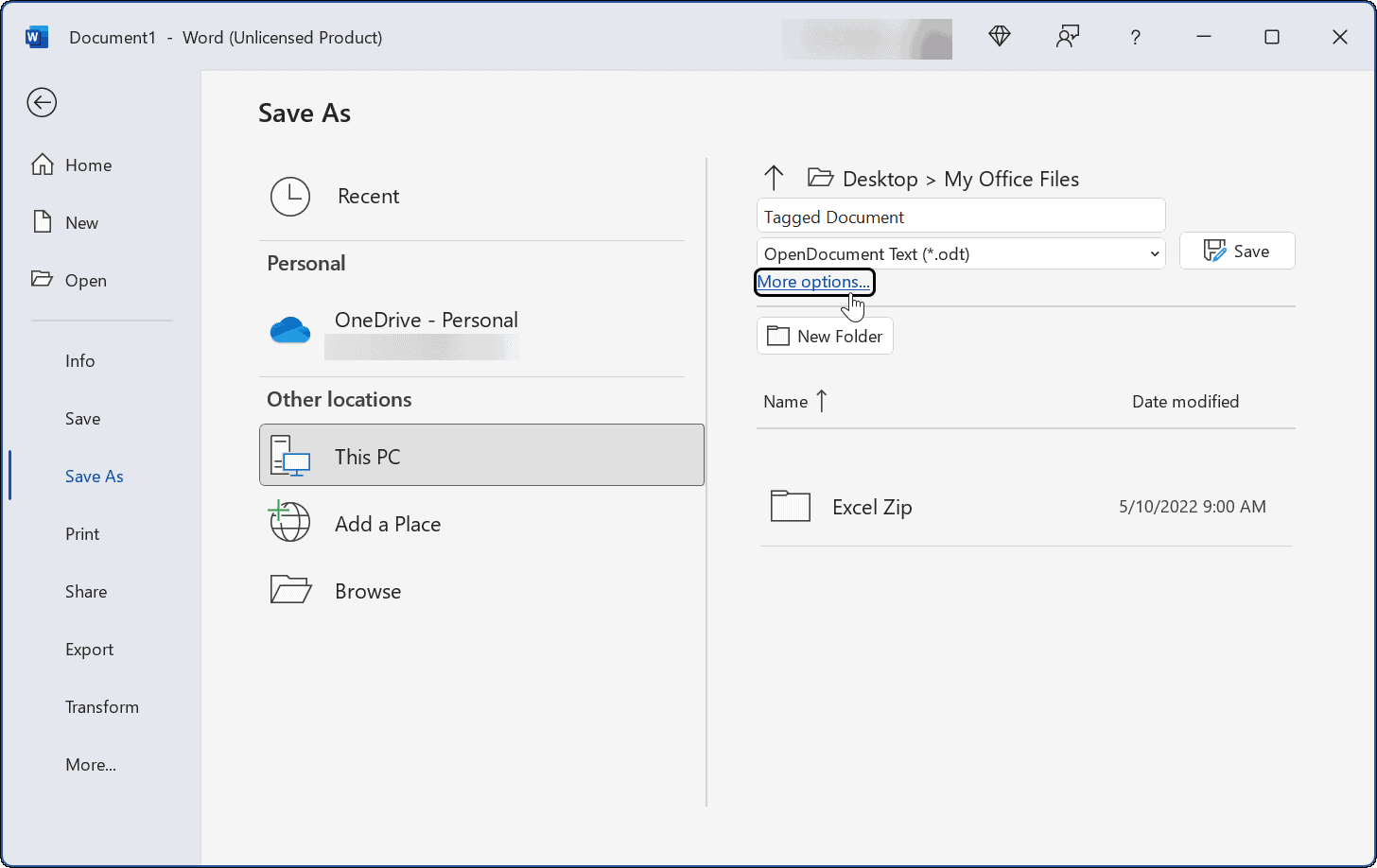Select the Home icon in the sidebar
This screenshot has height=868, width=1377.
click(x=43, y=164)
